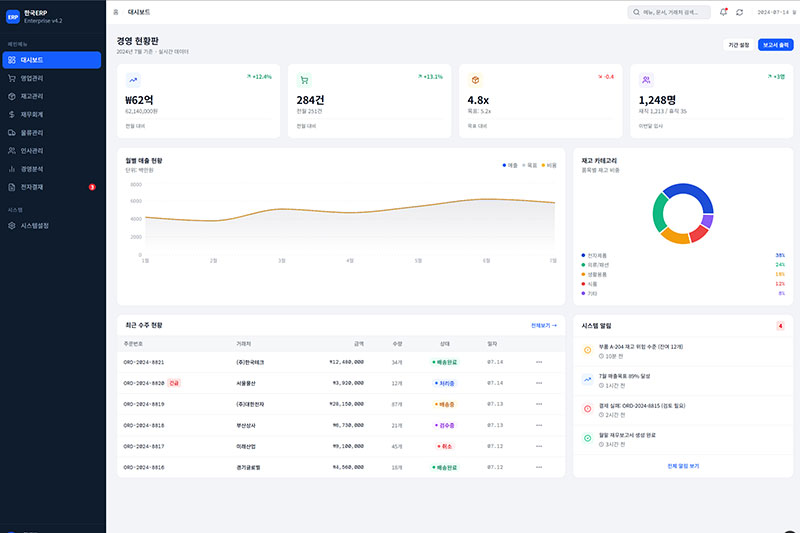Open the 재무회계 finance menu item
800x533 pixels.
coord(52,114)
